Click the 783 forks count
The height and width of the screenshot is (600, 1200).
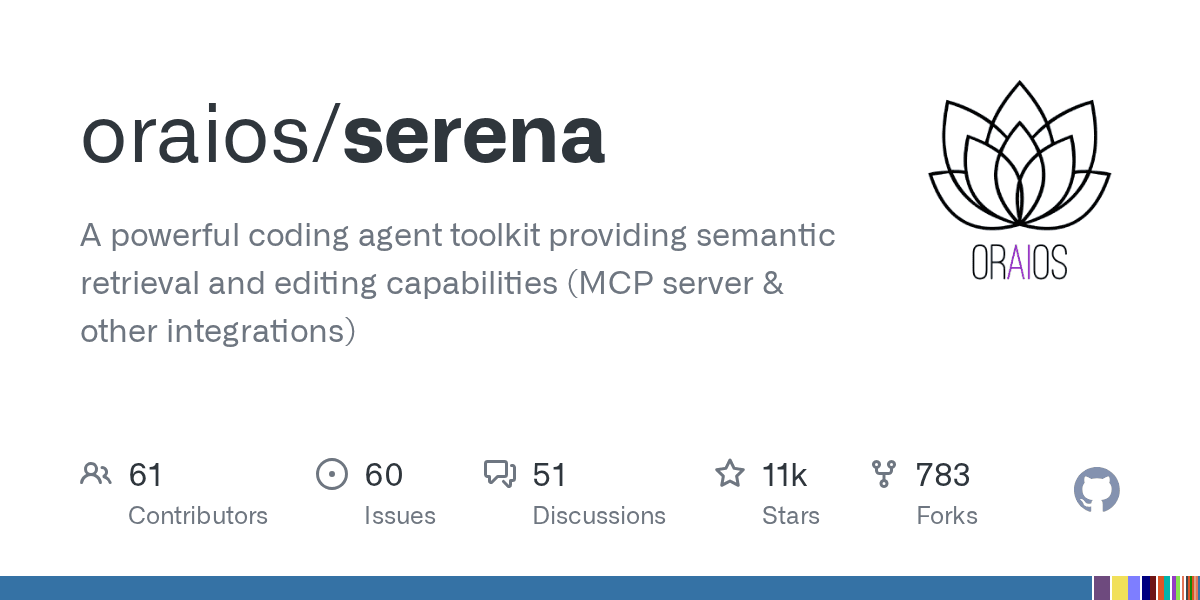(x=943, y=474)
